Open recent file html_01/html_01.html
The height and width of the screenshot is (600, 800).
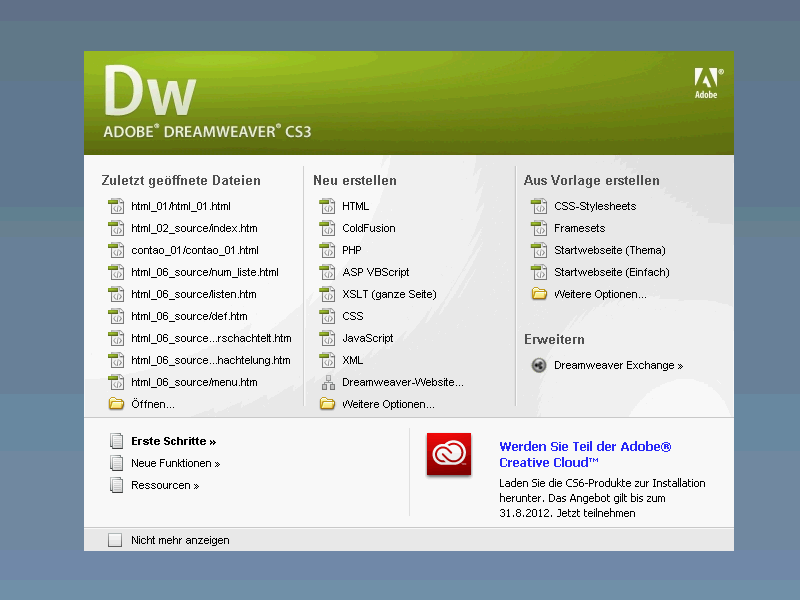point(181,207)
